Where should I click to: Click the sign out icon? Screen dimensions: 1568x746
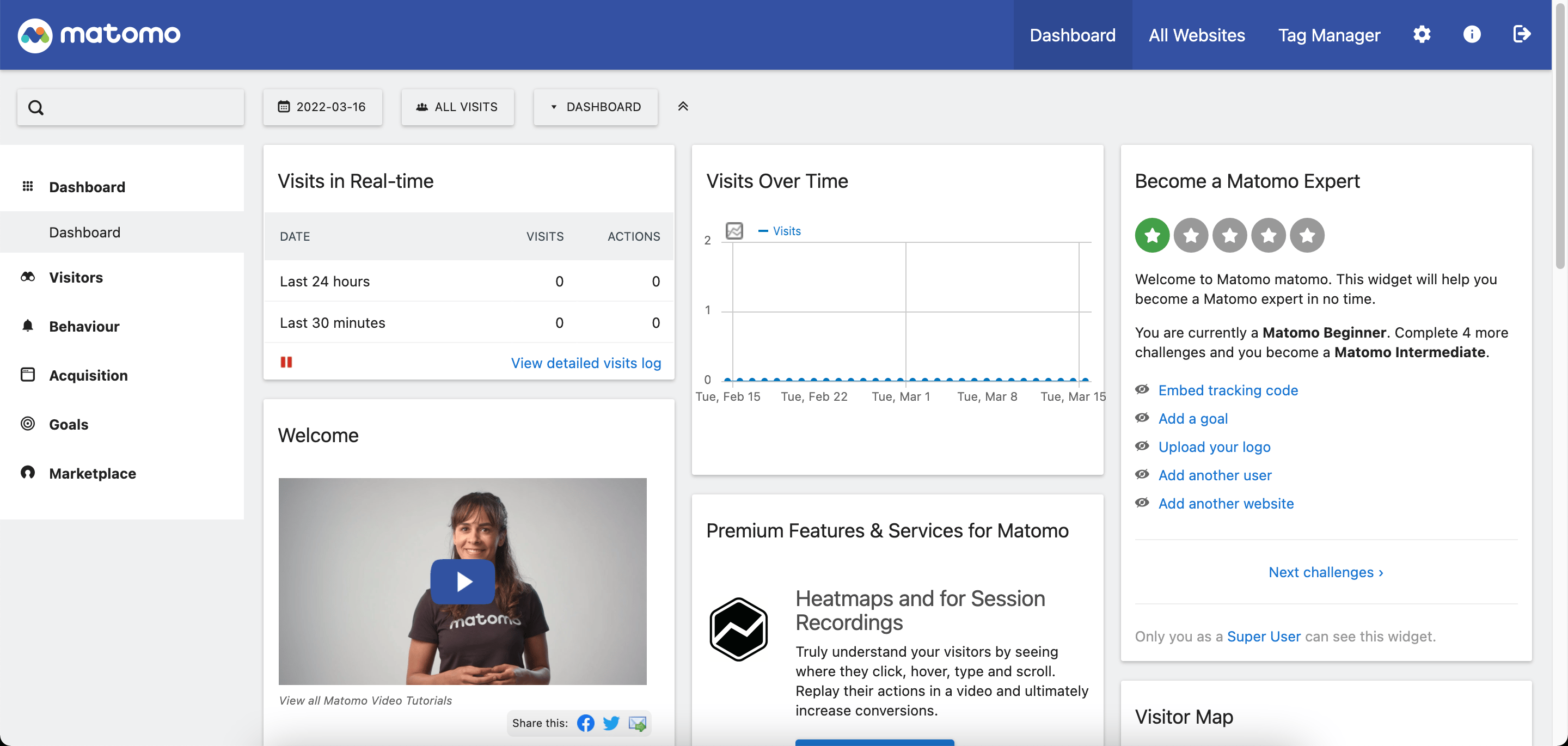pyautogui.click(x=1521, y=34)
